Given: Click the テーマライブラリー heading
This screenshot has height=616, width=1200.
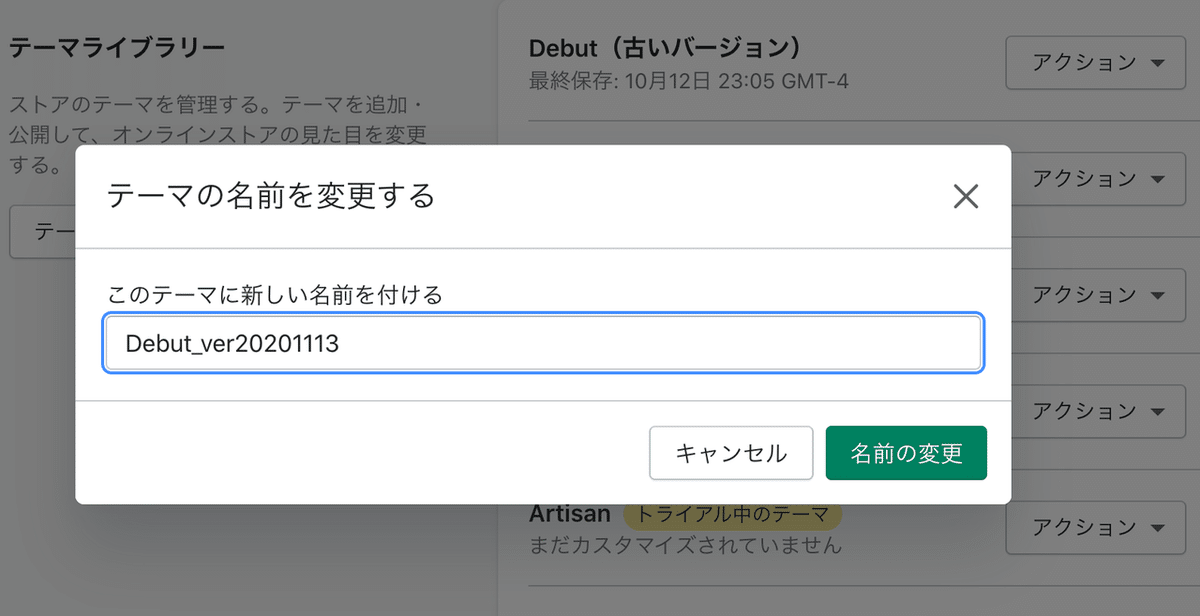Looking at the screenshot, I should (x=116, y=47).
